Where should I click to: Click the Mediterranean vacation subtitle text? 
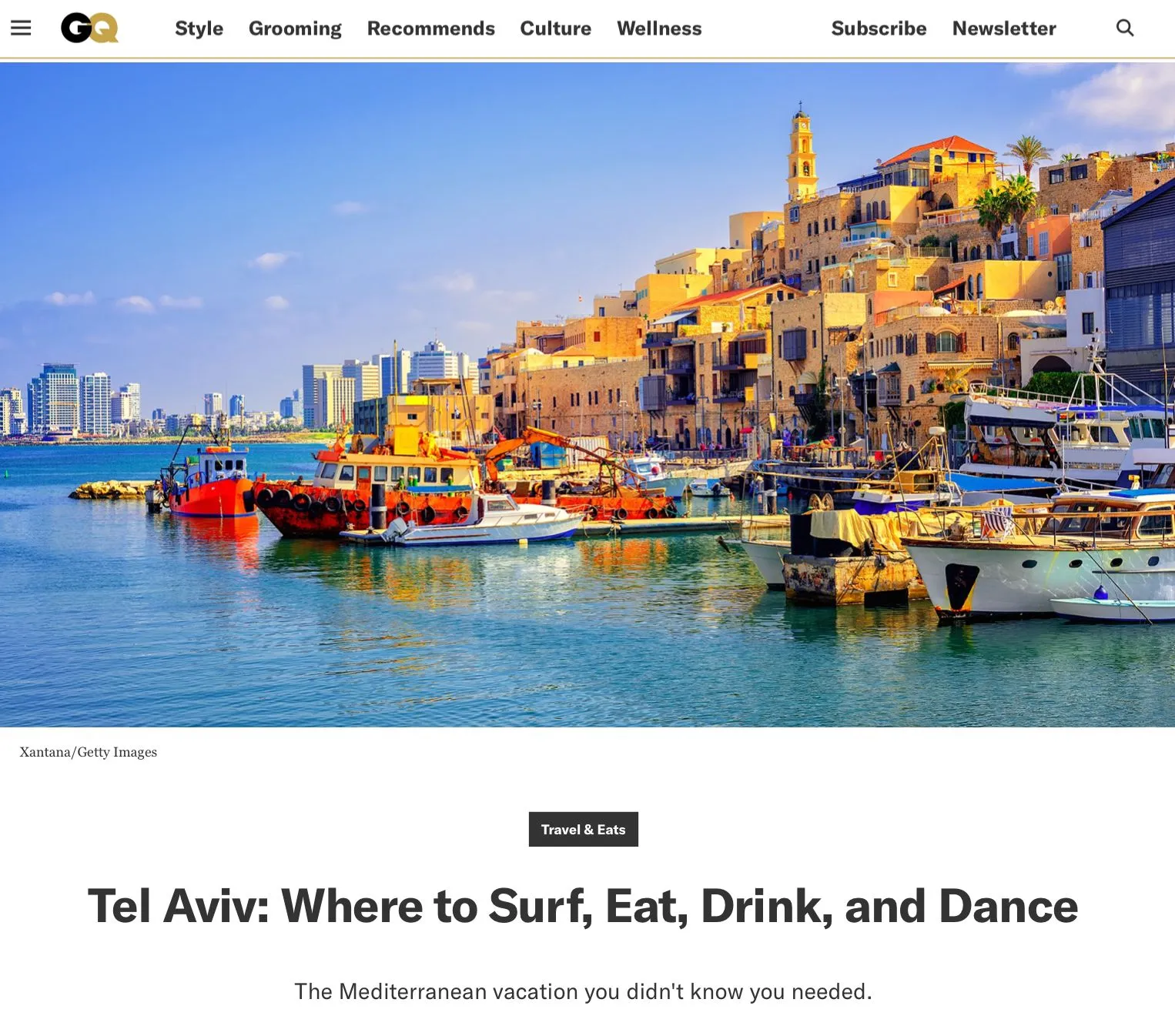pyautogui.click(x=583, y=991)
